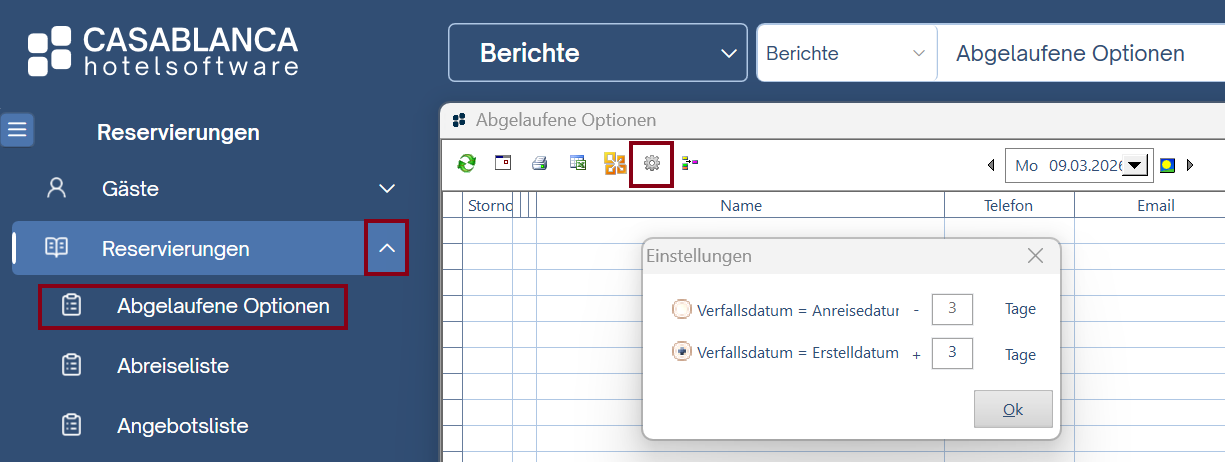Click the Excel export icon
1225x462 pixels.
[x=577, y=164]
